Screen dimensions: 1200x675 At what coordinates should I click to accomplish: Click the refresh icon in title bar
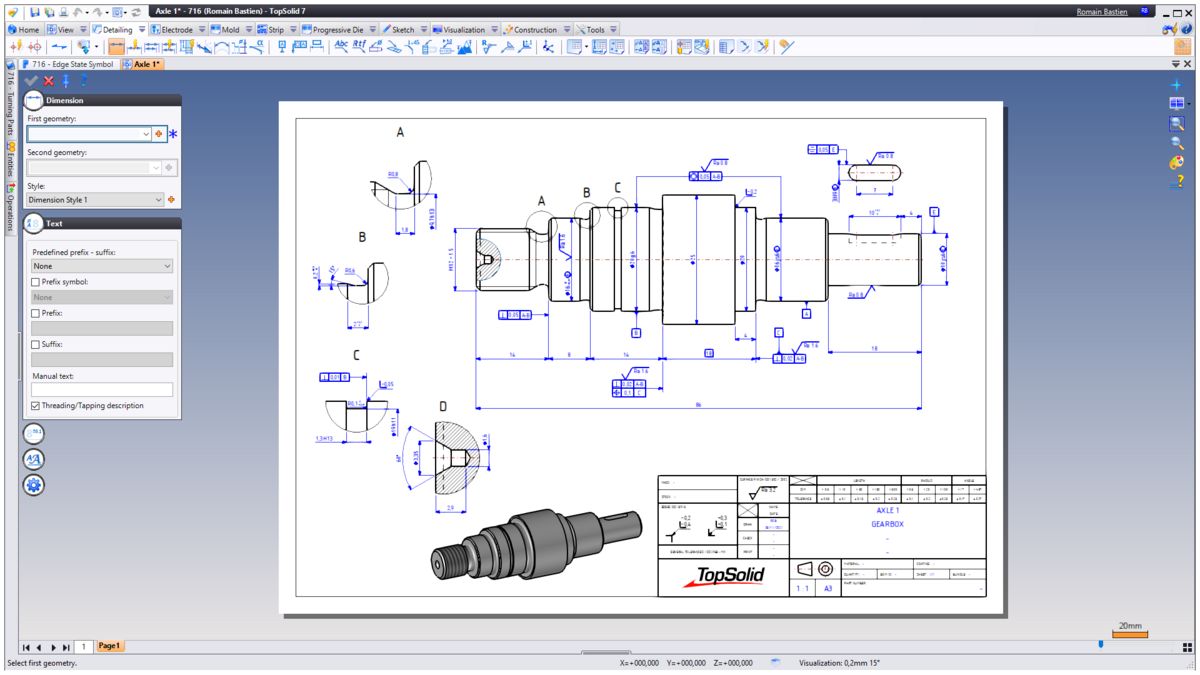click(135, 12)
